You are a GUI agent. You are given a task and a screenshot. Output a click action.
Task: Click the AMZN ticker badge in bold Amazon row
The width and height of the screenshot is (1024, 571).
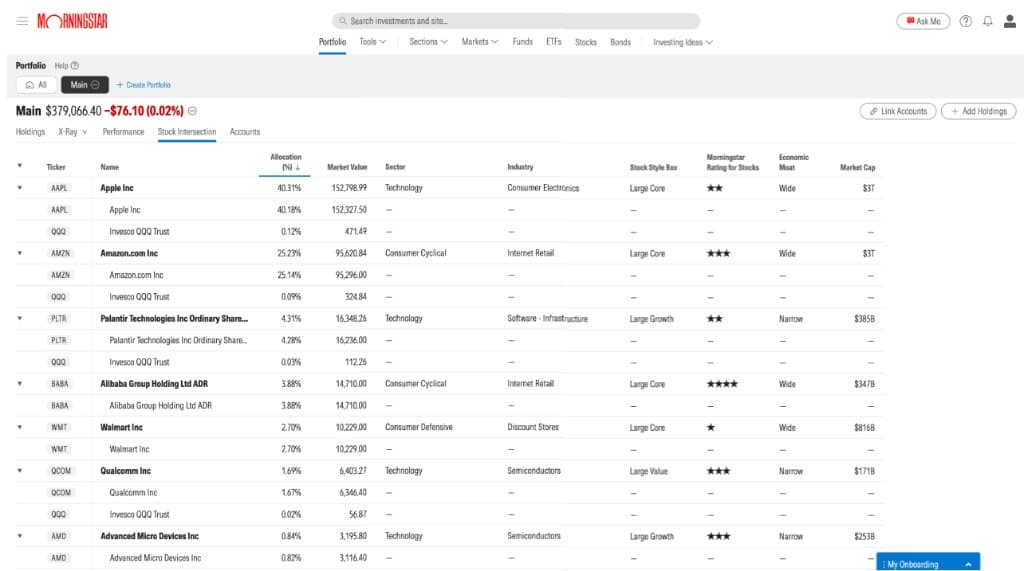61,253
